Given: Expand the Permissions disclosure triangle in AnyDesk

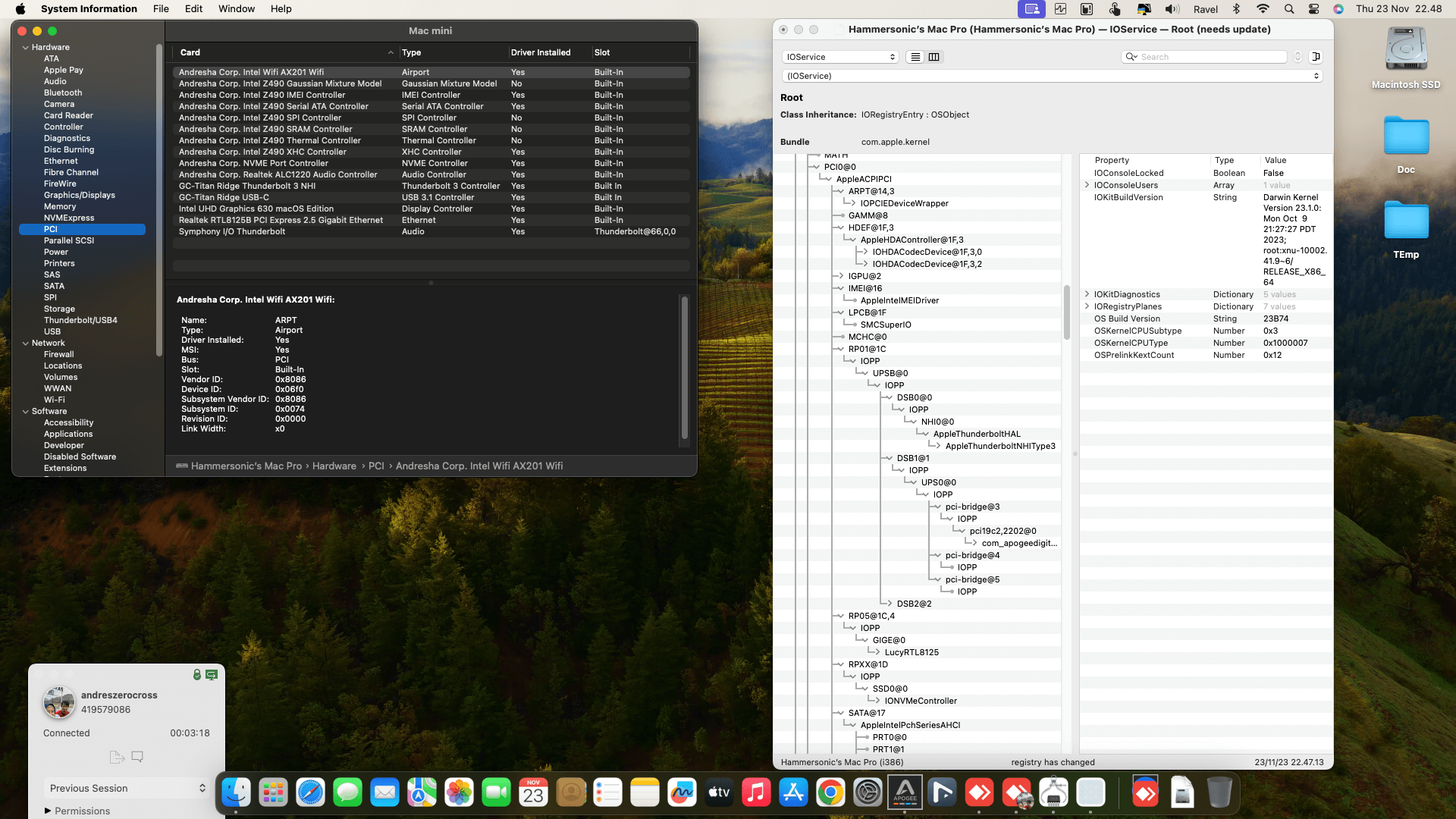Looking at the screenshot, I should point(48,811).
